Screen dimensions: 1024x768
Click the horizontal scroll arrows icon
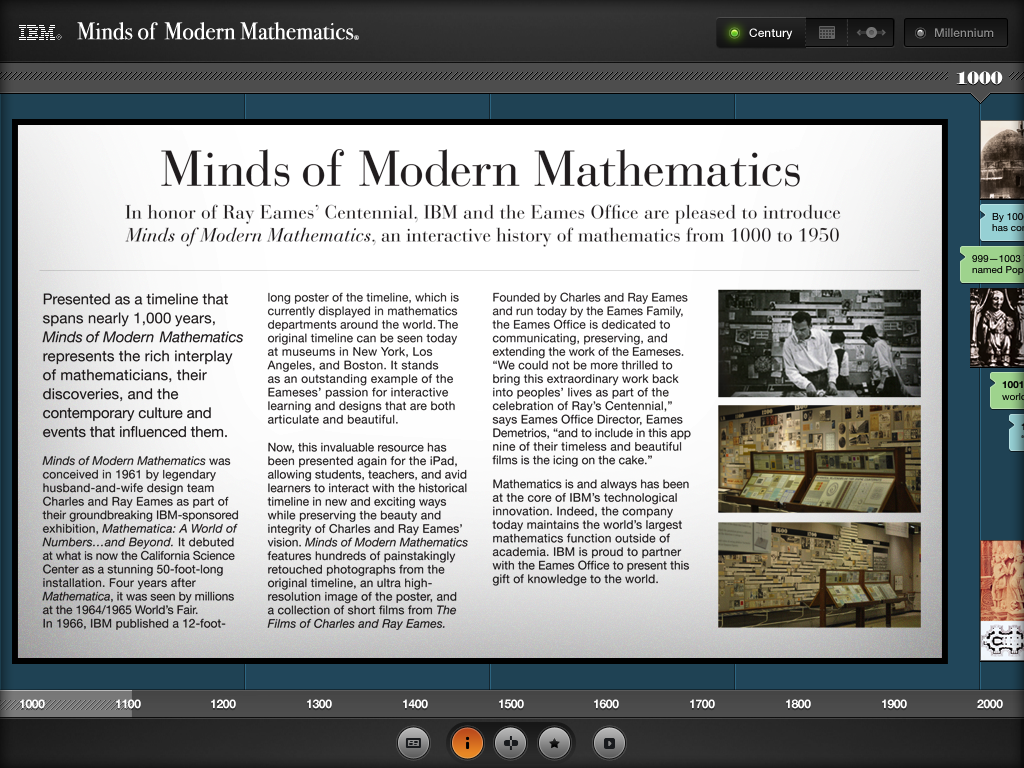pyautogui.click(x=871, y=33)
